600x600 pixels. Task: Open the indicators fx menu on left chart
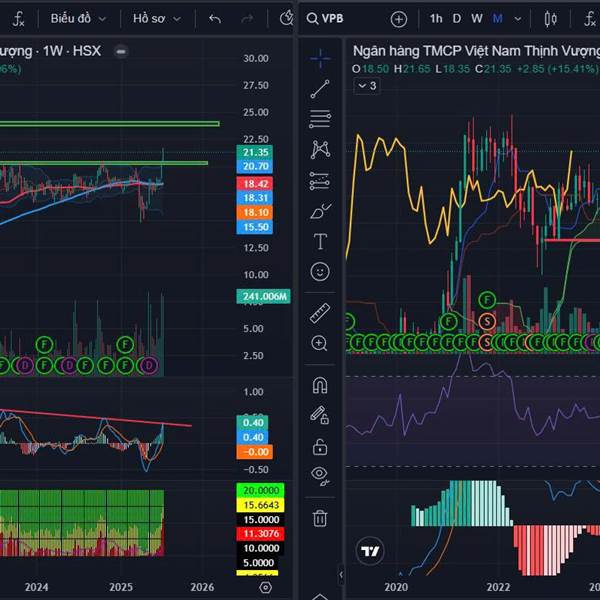click(18, 19)
